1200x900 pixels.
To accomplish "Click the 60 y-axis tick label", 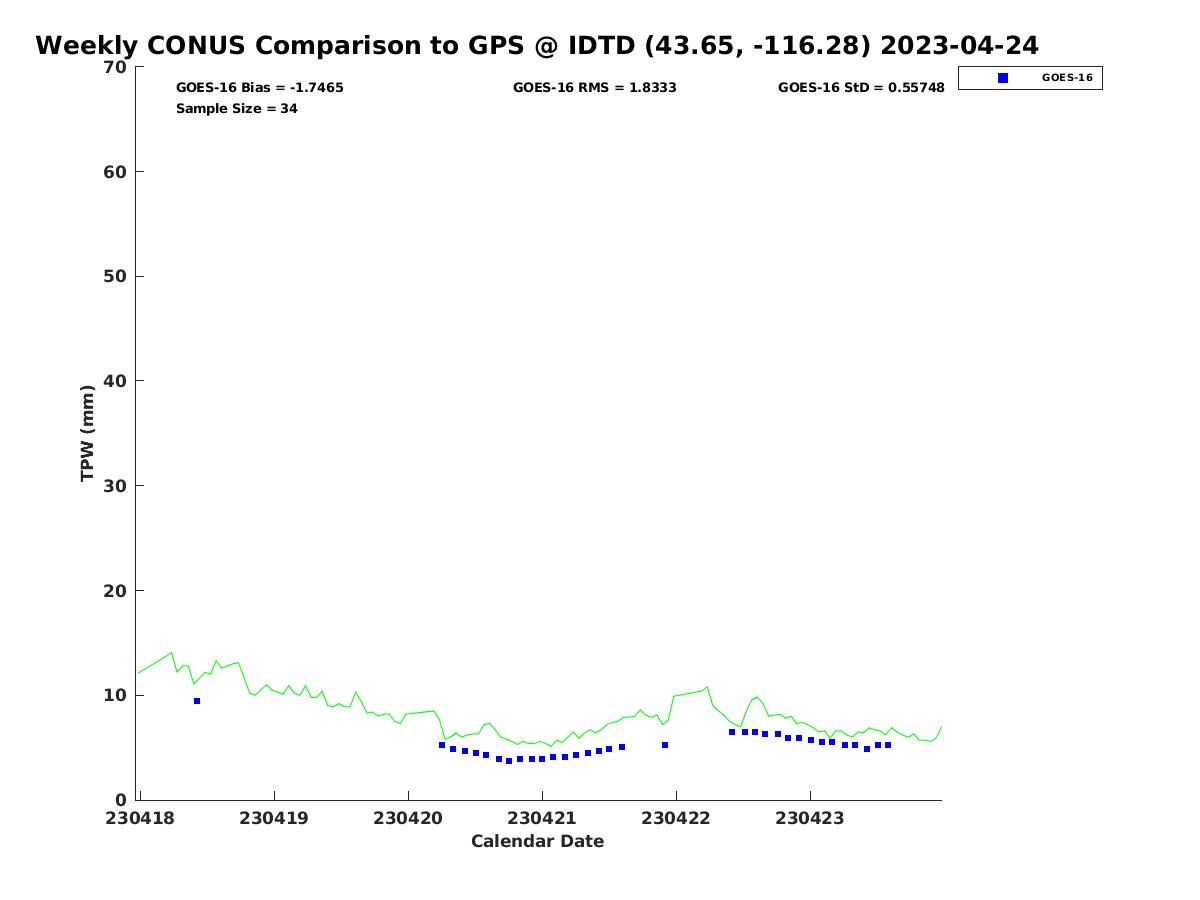I will tap(116, 172).
